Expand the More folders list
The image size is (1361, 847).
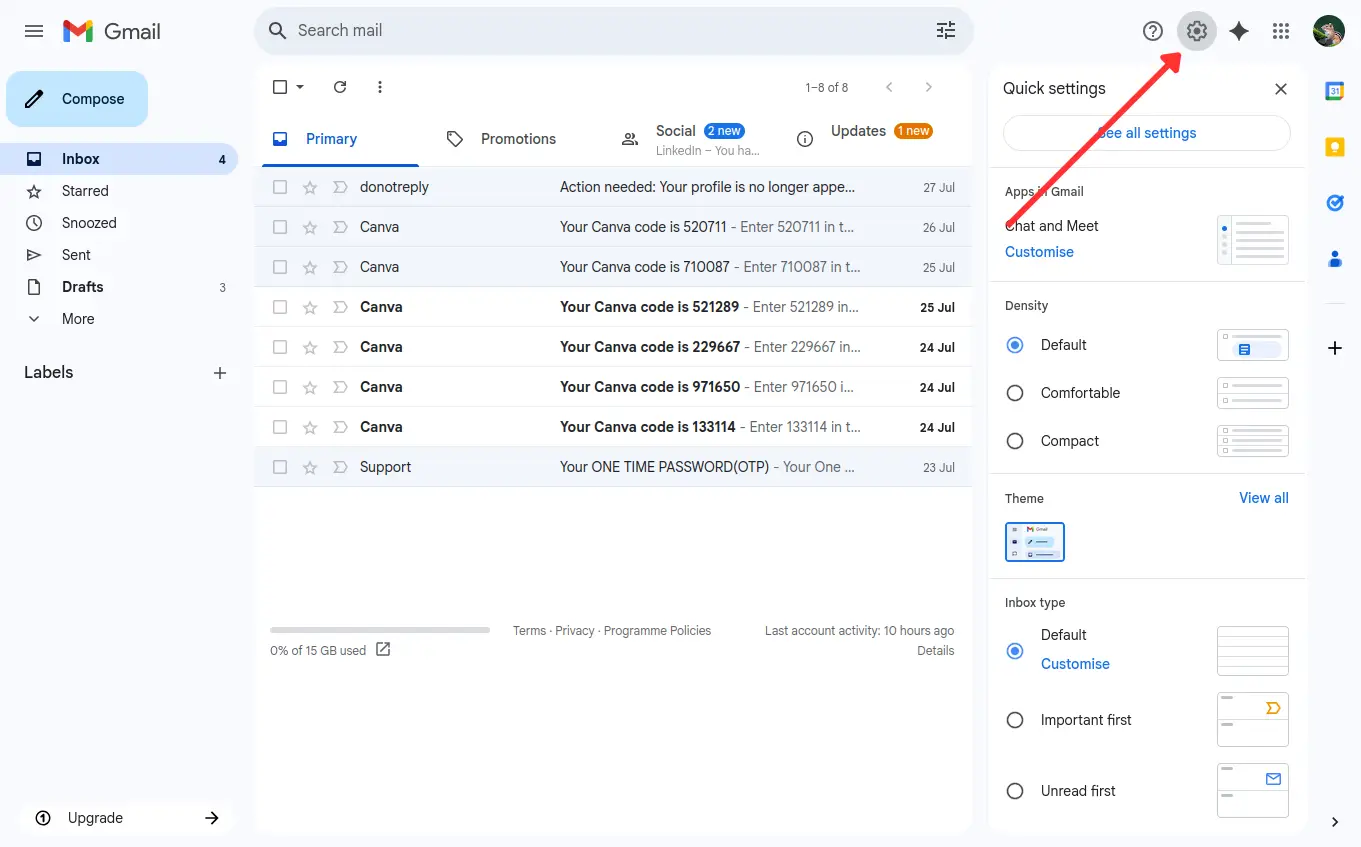(x=78, y=319)
